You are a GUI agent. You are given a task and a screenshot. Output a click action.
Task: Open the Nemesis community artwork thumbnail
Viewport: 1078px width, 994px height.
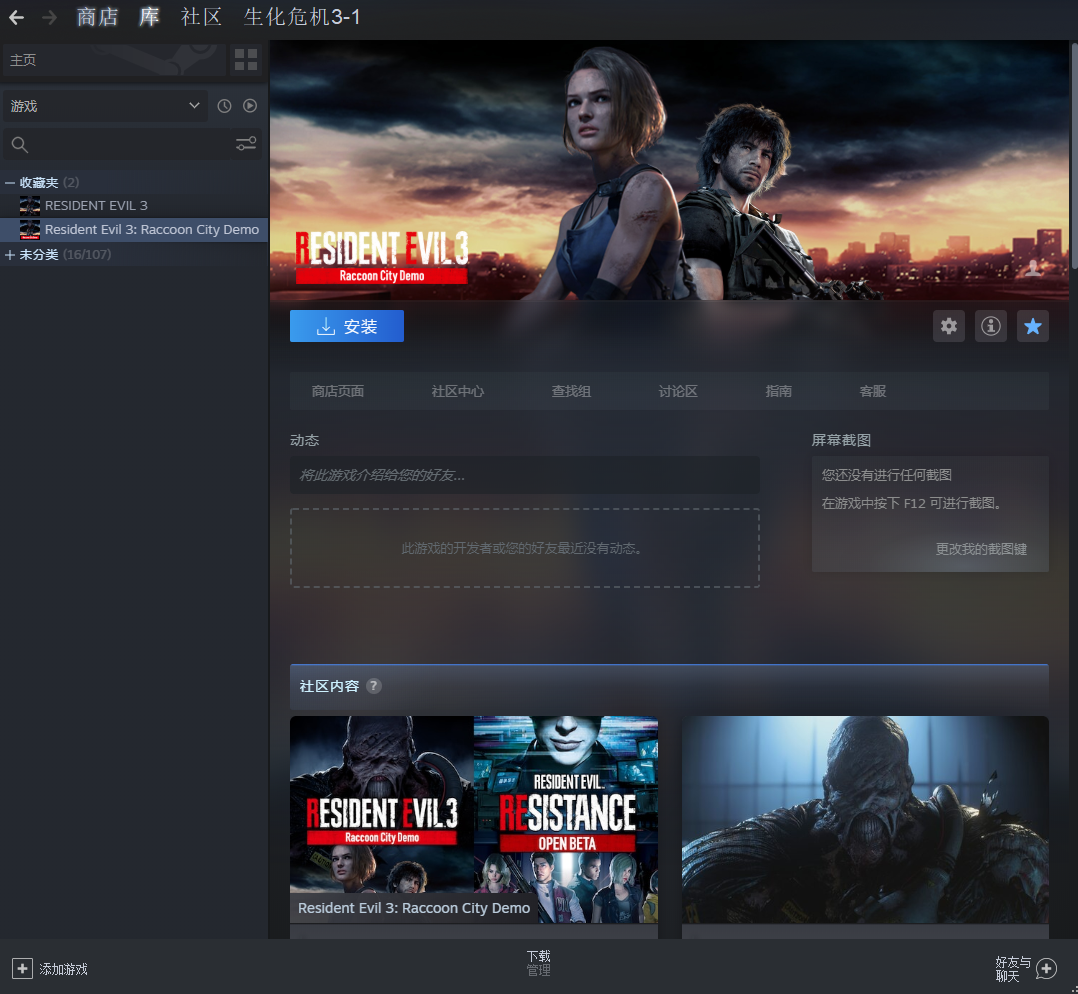865,820
